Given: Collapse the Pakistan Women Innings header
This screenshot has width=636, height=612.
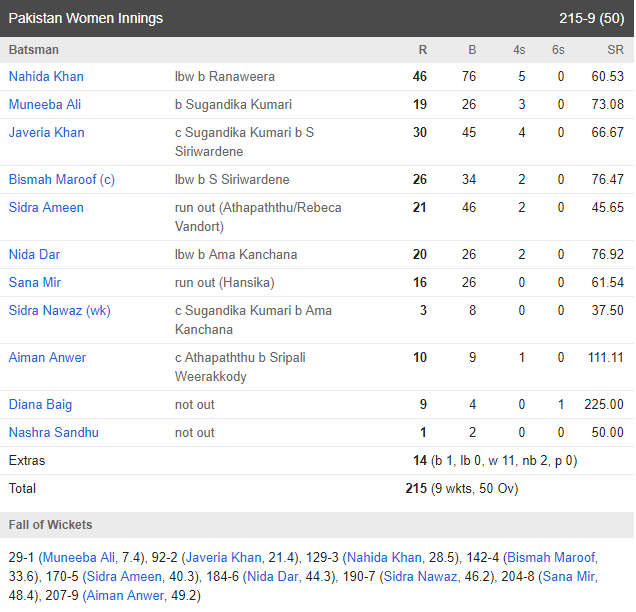Looking at the screenshot, I should click(x=317, y=18).
